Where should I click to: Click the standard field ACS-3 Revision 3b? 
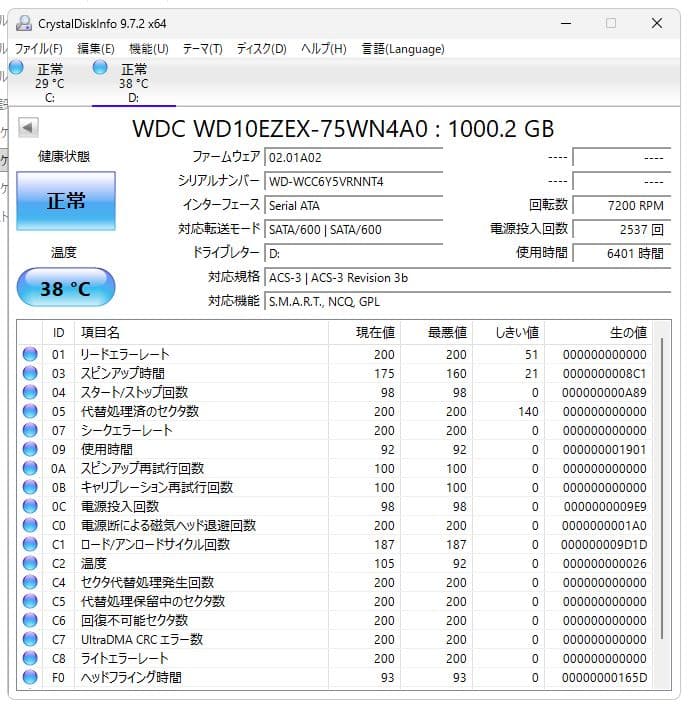point(468,278)
